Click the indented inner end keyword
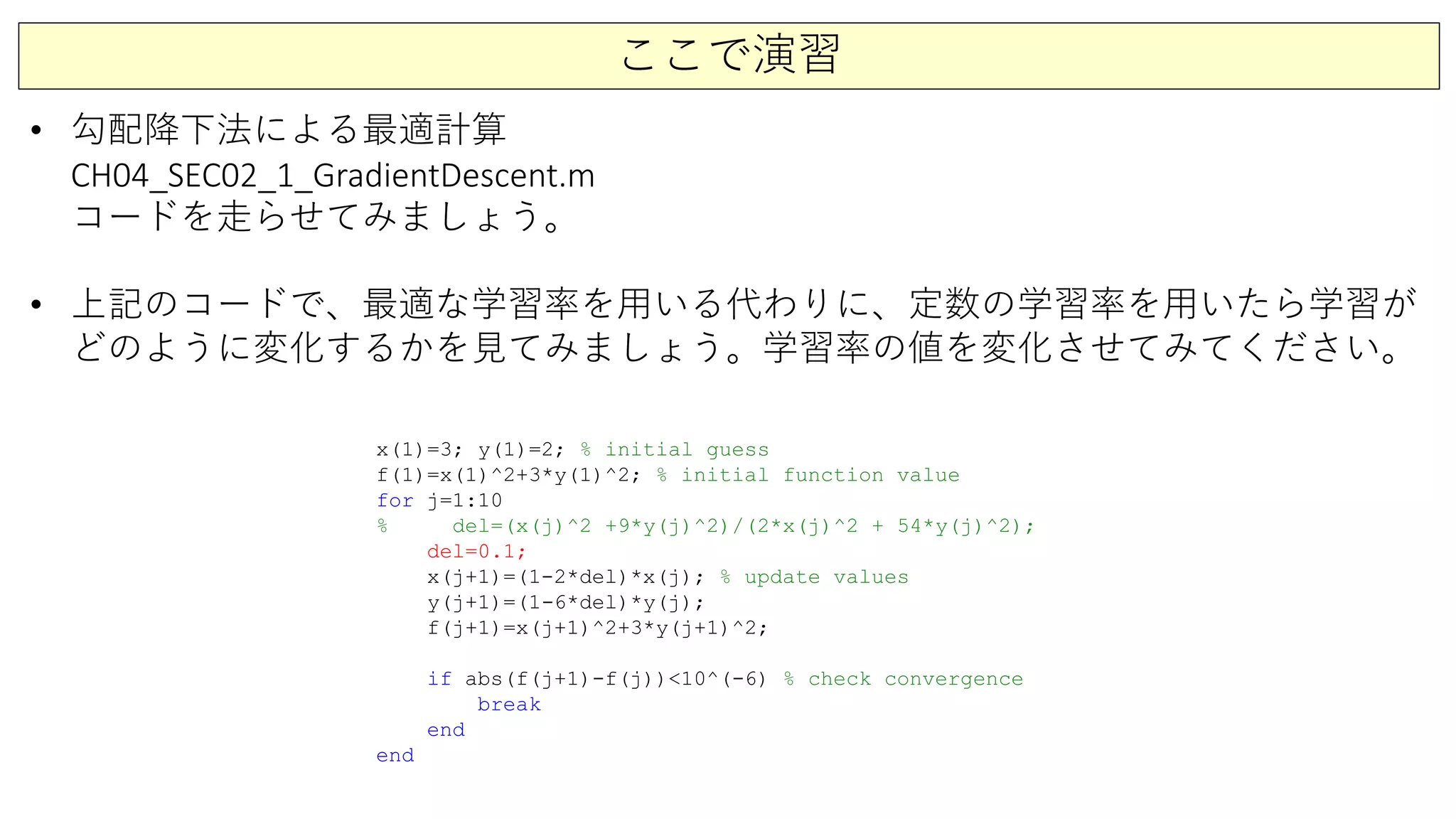This screenshot has width=1456, height=819. click(x=446, y=730)
